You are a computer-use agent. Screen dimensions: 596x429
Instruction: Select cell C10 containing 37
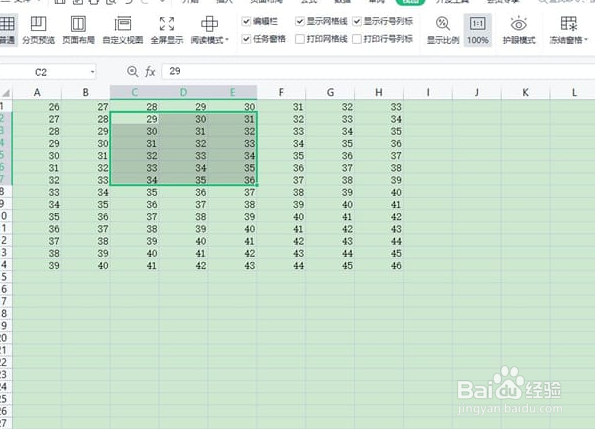point(135,217)
